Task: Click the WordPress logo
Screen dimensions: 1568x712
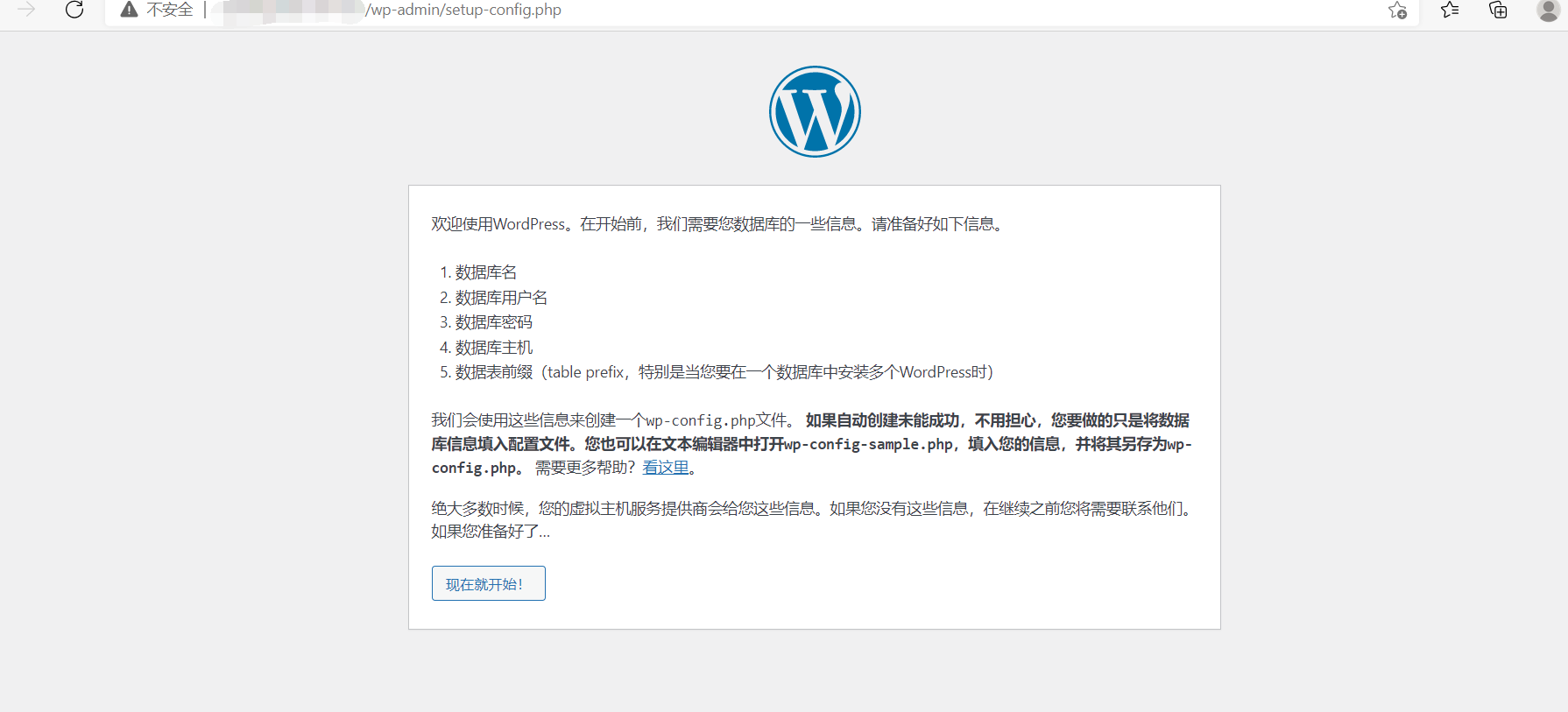Action: click(x=815, y=112)
